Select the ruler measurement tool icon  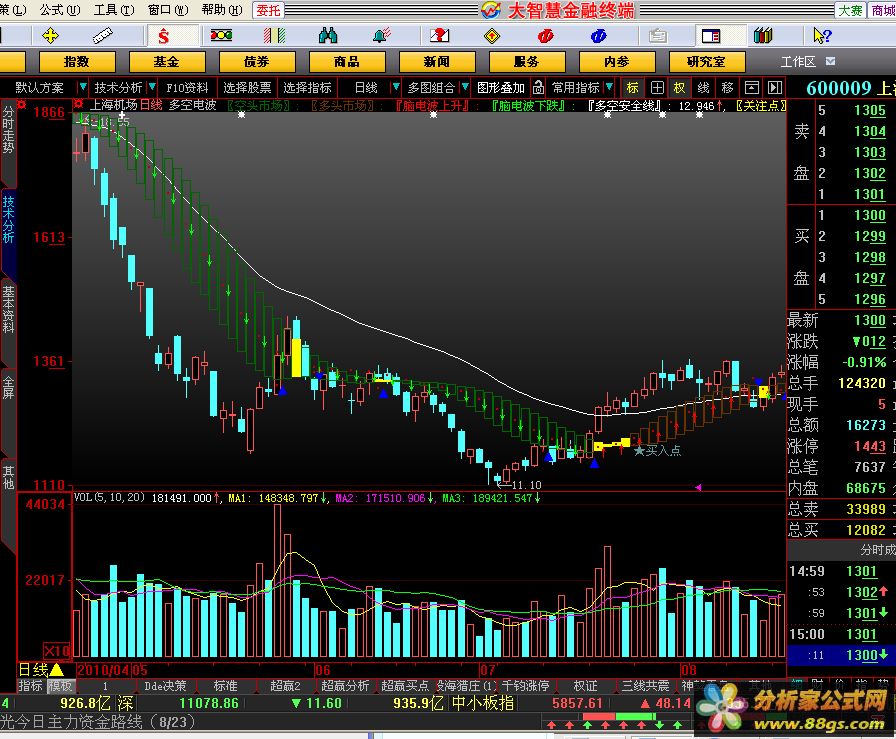tap(103, 36)
